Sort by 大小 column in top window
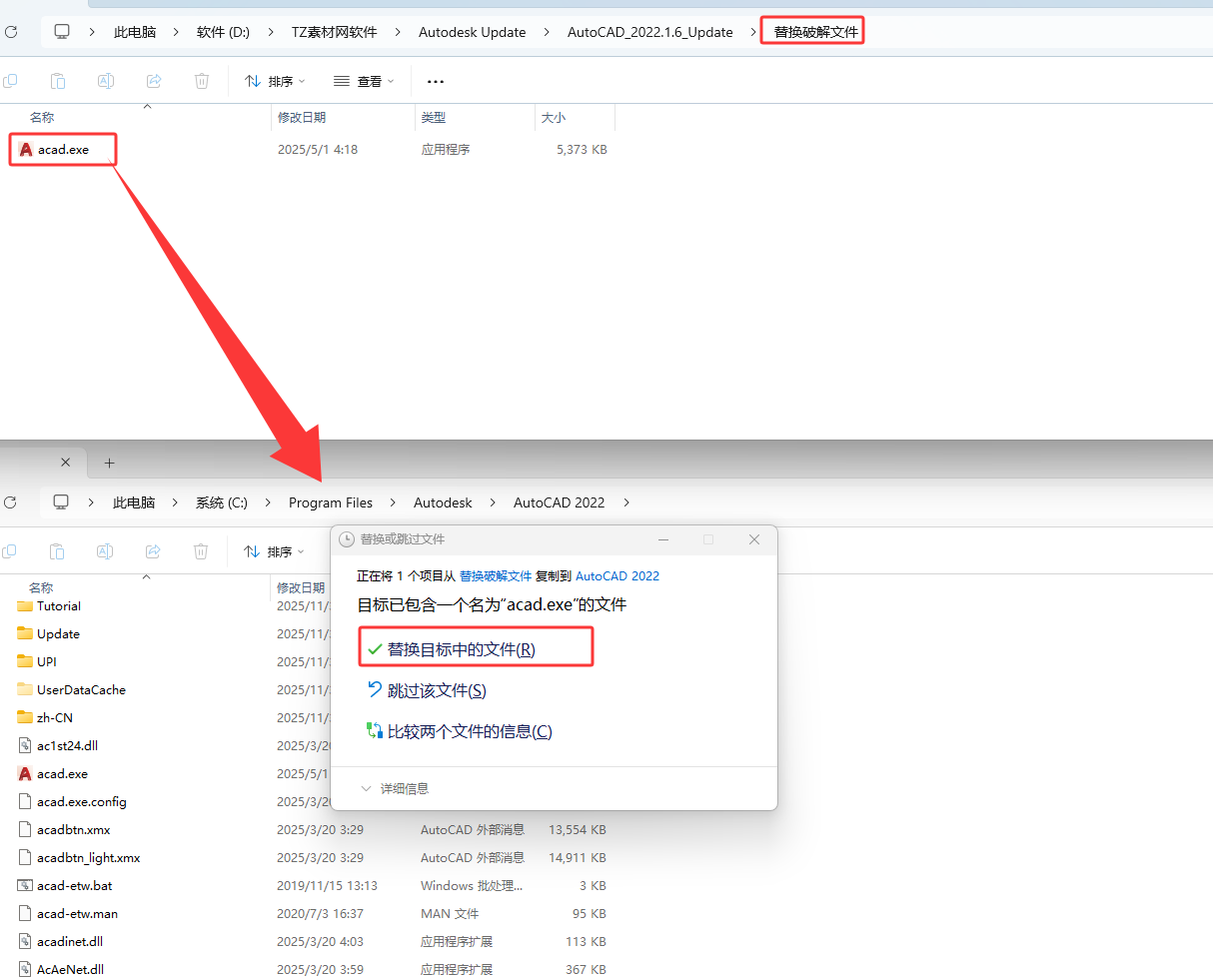1213x980 pixels. pyautogui.click(x=554, y=117)
